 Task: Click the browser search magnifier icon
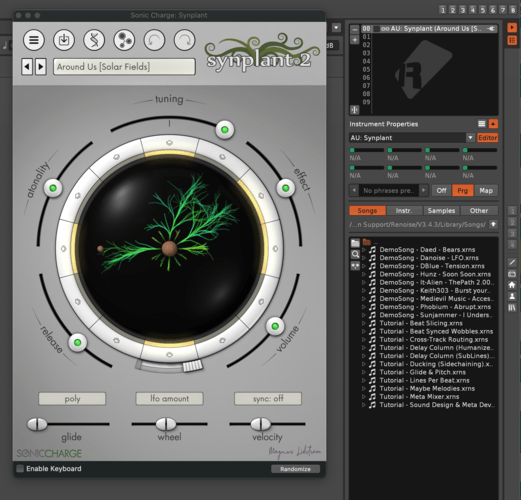[355, 255]
